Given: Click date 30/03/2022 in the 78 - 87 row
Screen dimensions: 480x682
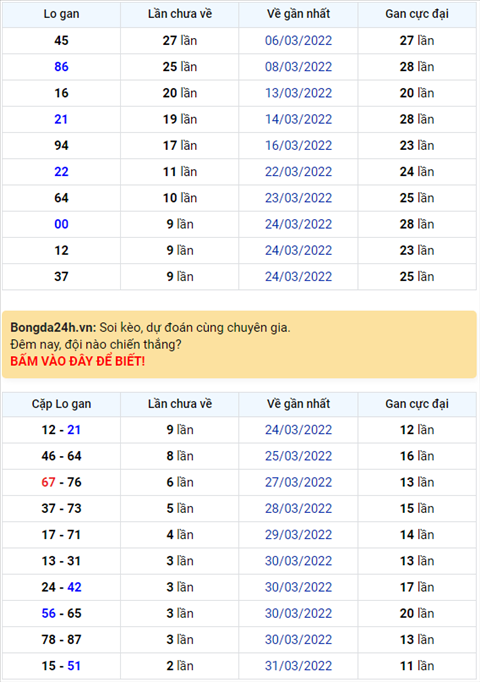Looking at the screenshot, I should point(298,640).
